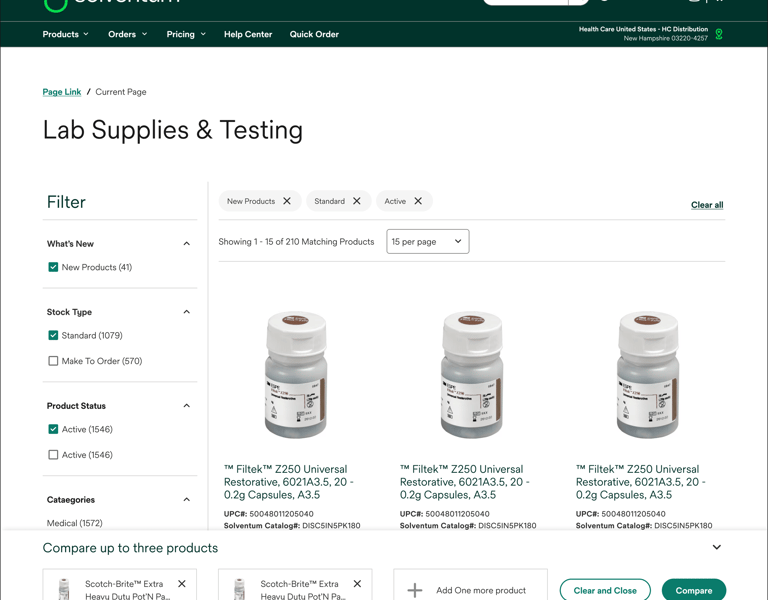The height and width of the screenshot is (600, 768).
Task: Click Clear all filters link
Action: coord(707,205)
